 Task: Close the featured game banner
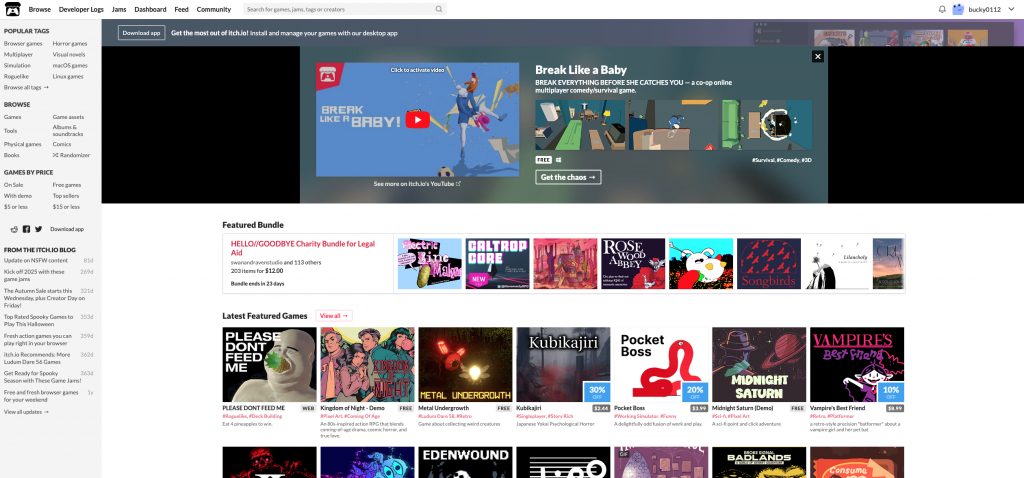[818, 56]
